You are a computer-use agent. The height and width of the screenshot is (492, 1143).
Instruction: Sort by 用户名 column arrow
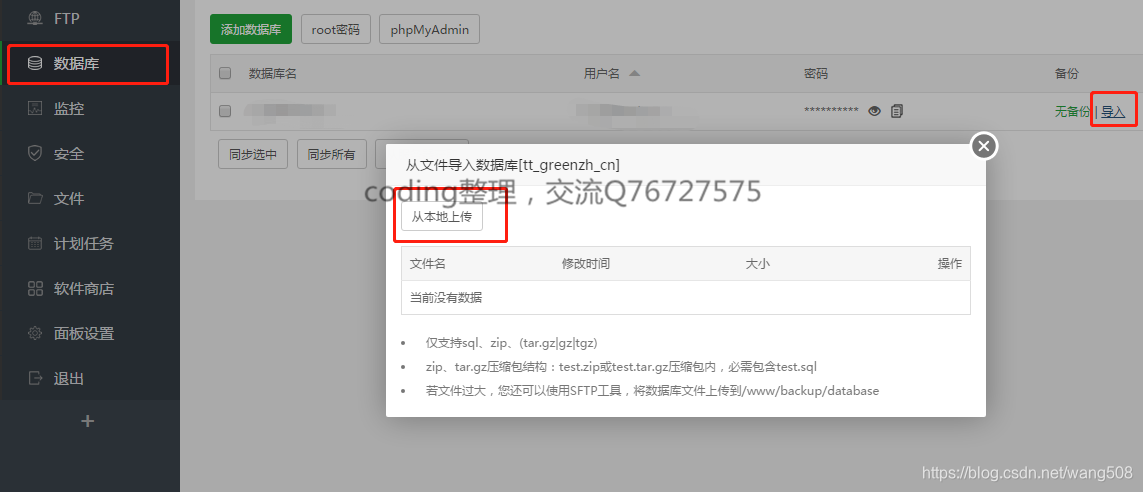(634, 73)
